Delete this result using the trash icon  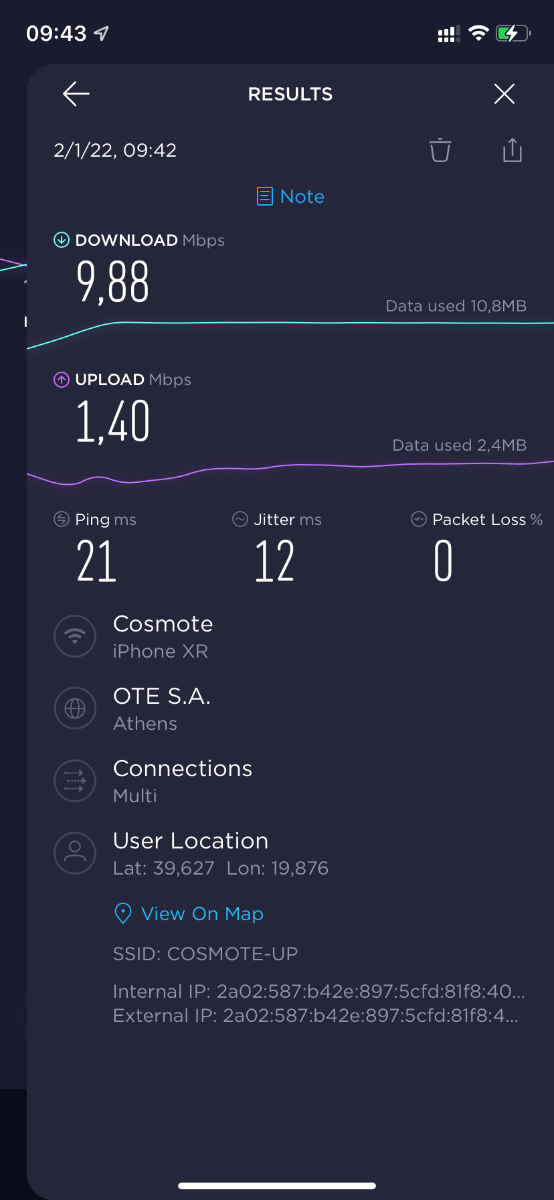(x=440, y=151)
